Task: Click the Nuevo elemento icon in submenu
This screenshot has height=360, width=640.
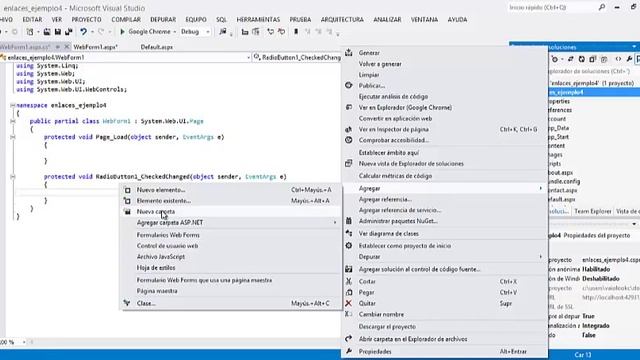Action: pos(127,190)
